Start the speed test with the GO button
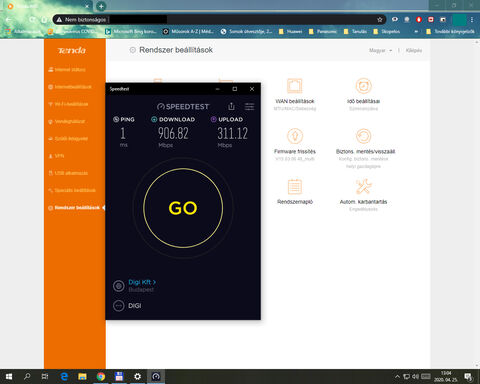 [183, 208]
